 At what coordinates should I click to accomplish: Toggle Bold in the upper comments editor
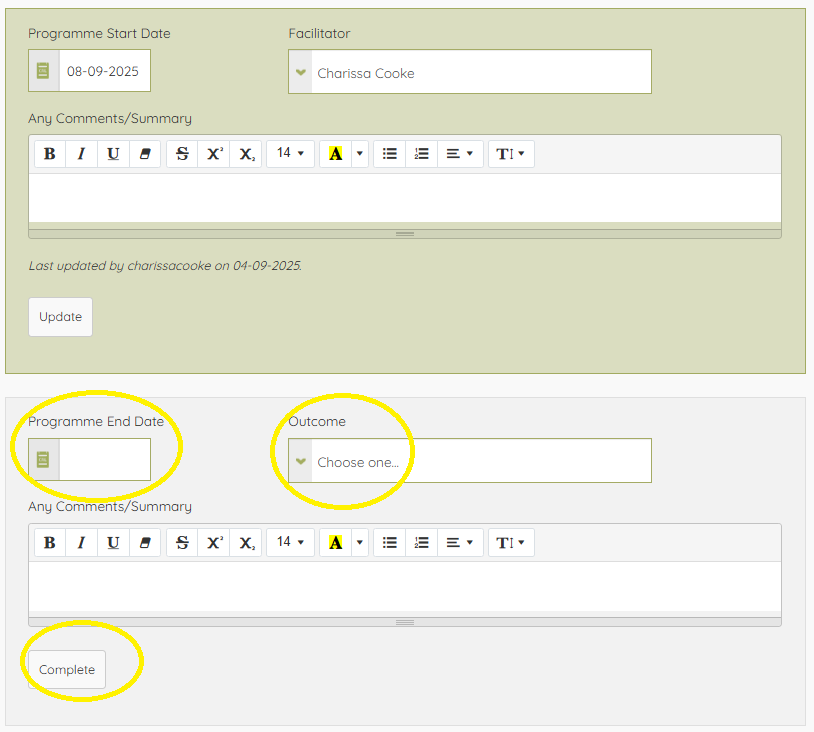(50, 154)
